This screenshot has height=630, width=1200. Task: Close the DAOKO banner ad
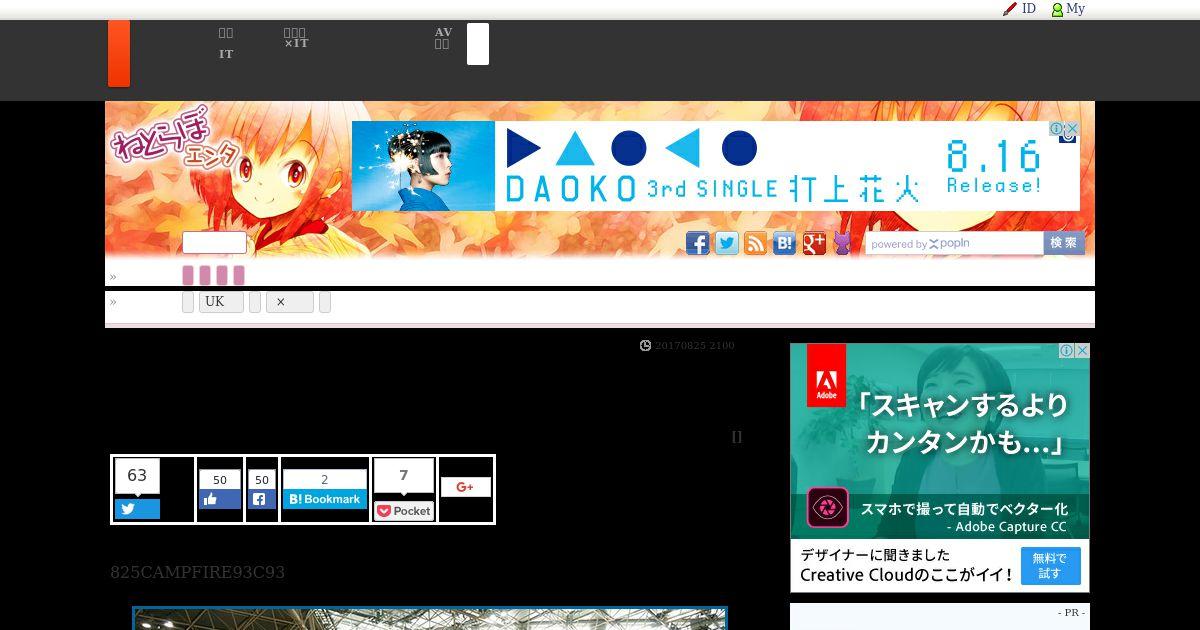click(1072, 129)
